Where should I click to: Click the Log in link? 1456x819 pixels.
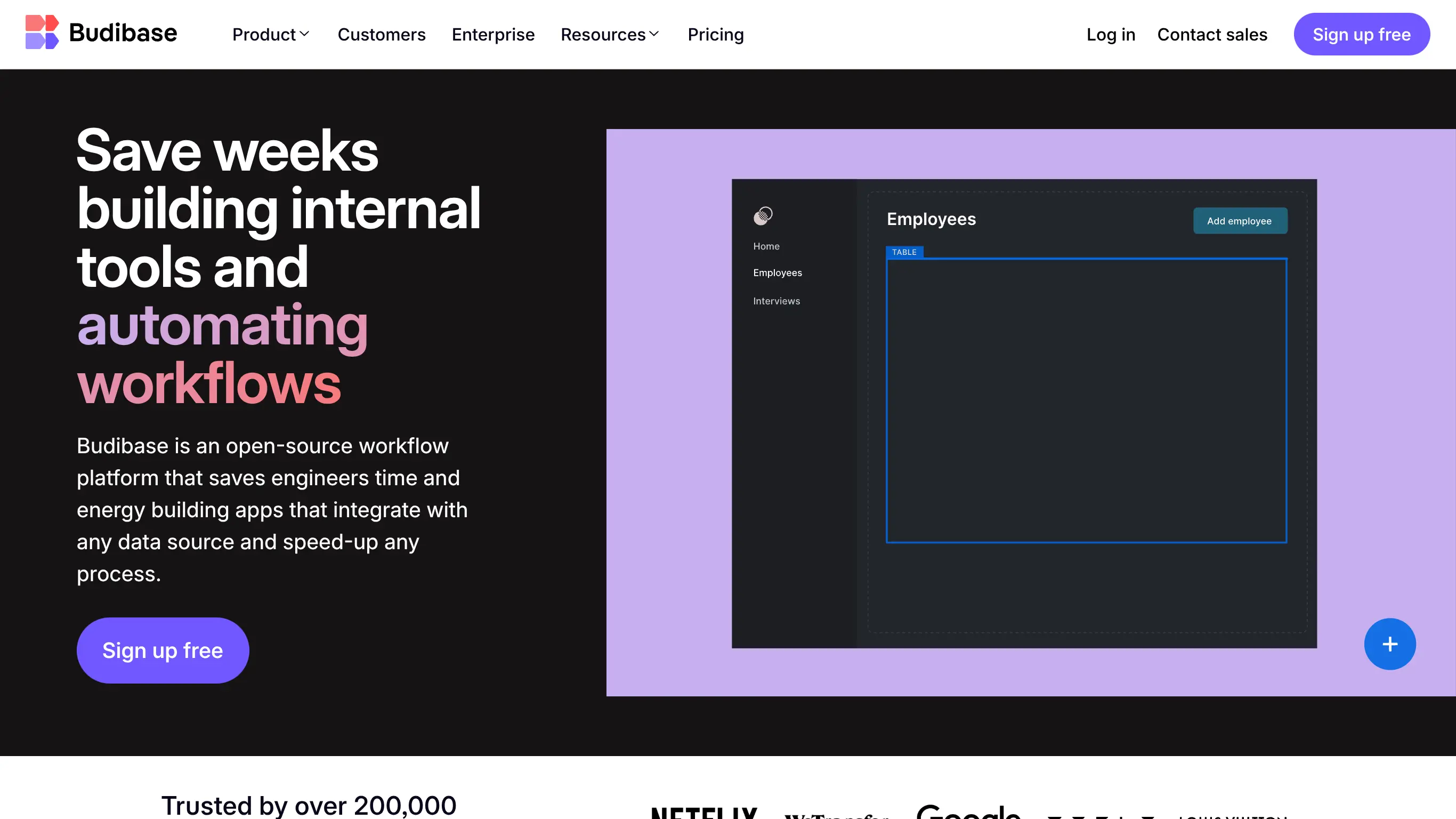1110,35
